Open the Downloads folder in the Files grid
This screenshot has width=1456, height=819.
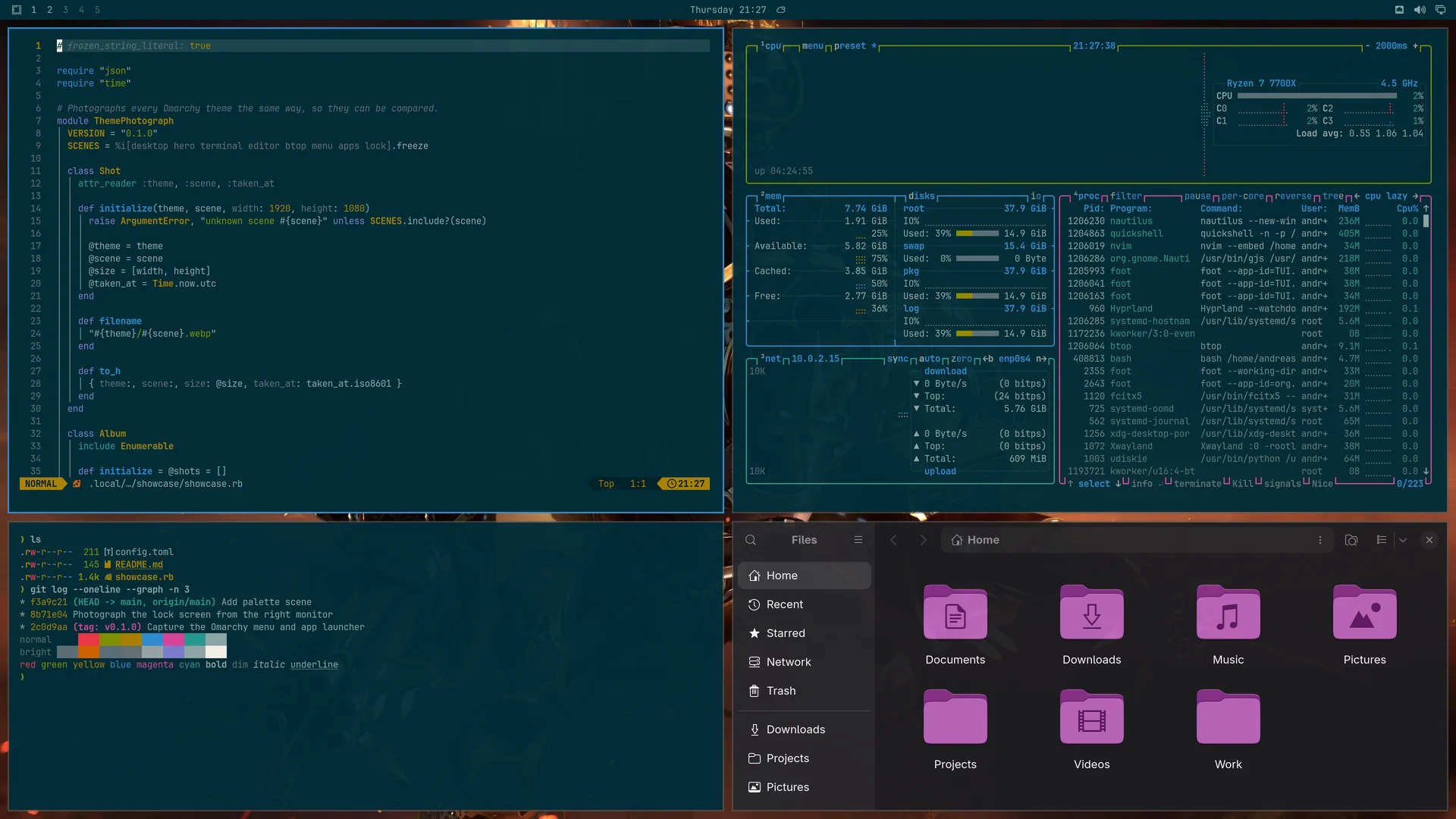pyautogui.click(x=1091, y=613)
